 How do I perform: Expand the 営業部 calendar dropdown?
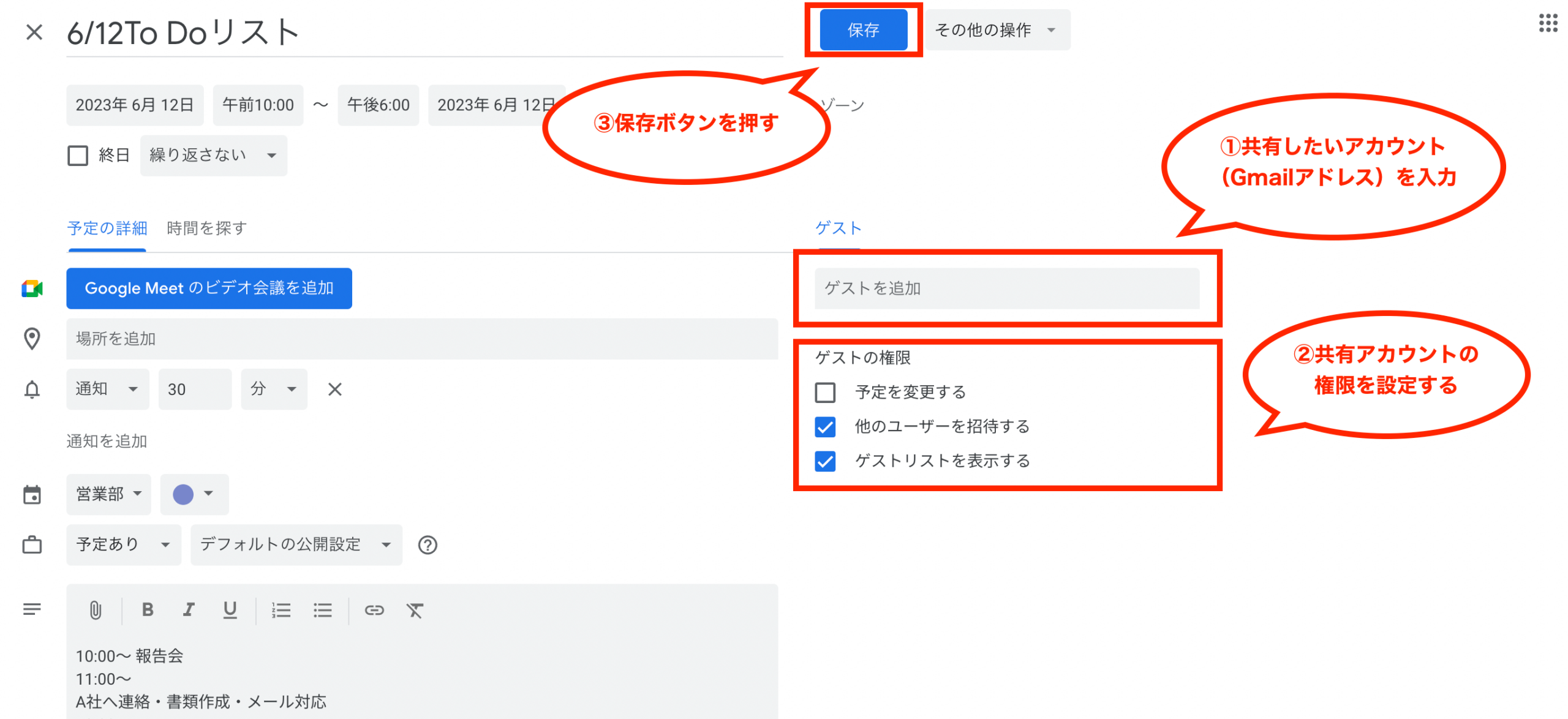pyautogui.click(x=108, y=494)
